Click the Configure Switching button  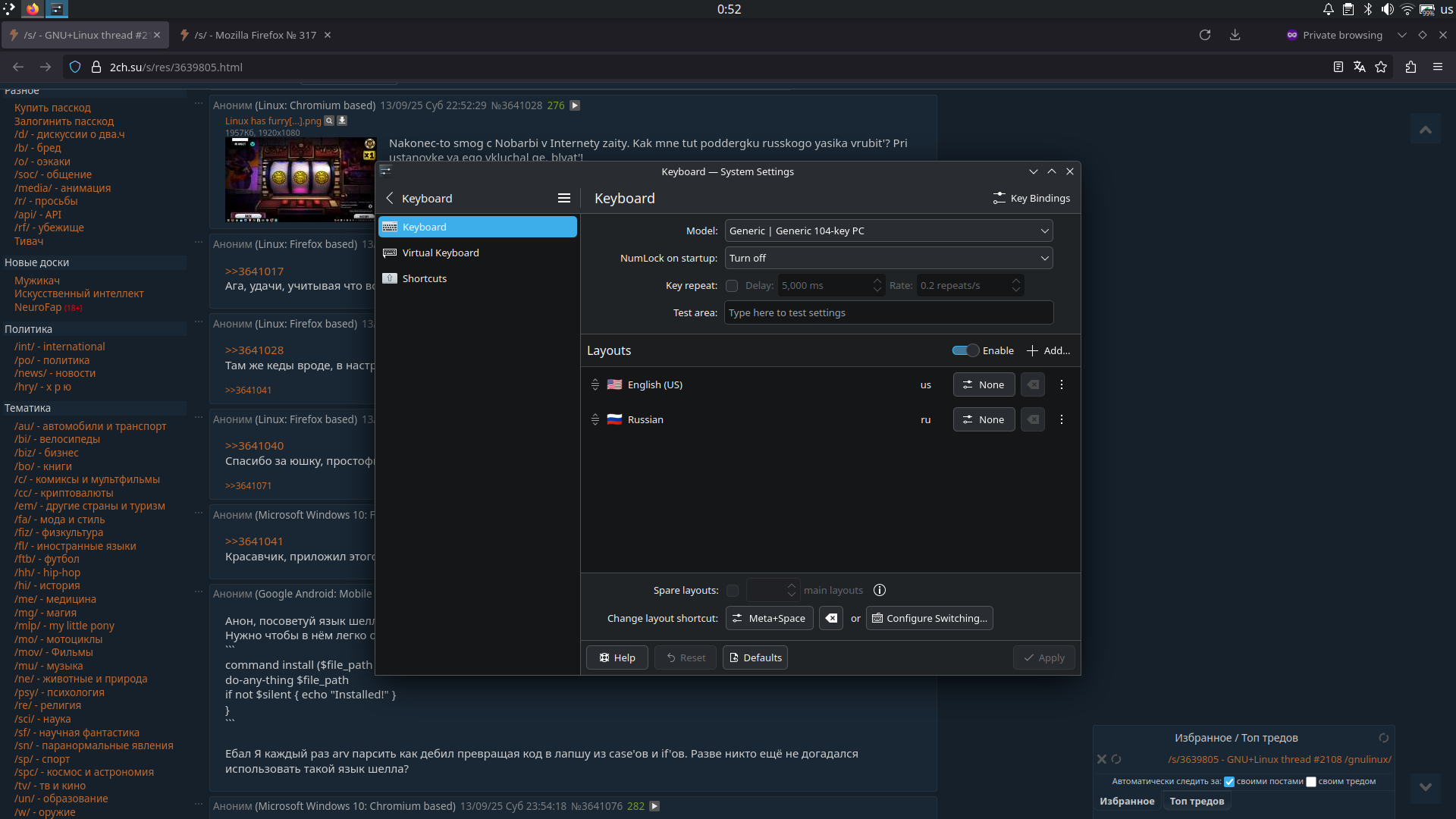(929, 618)
